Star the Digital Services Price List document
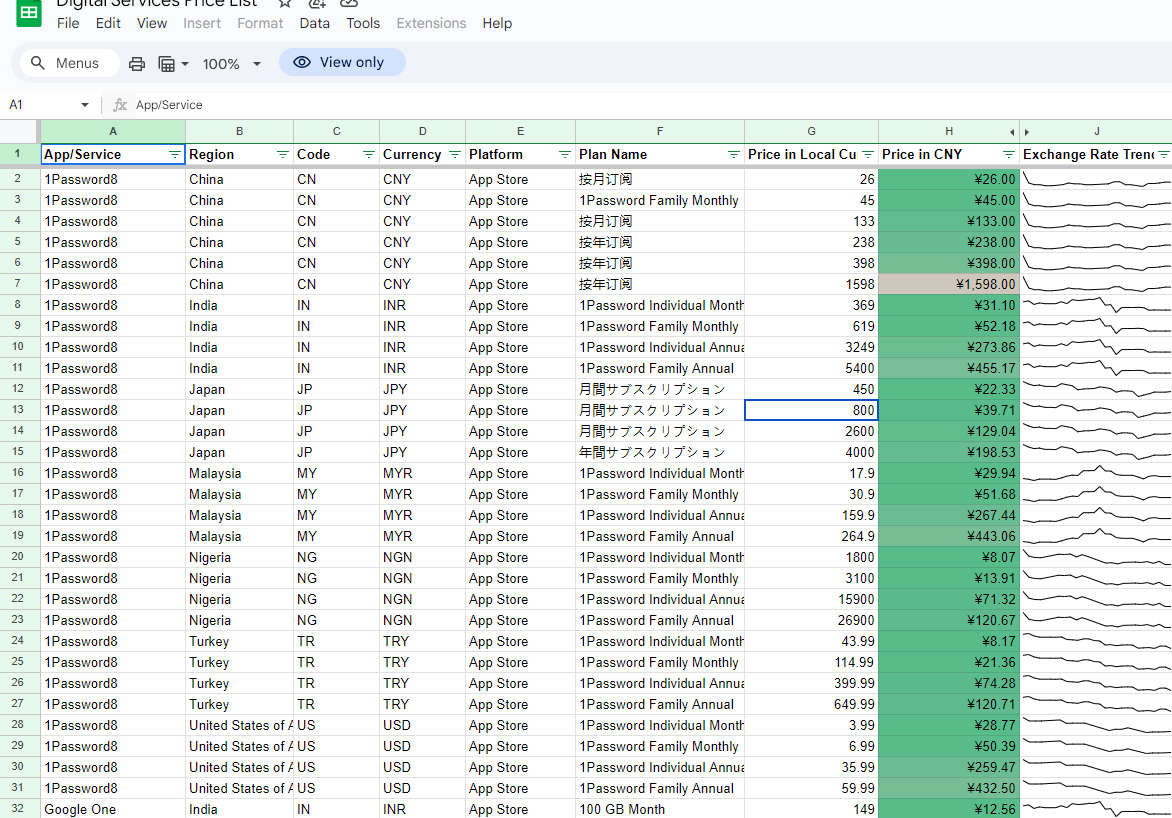Screen dimensions: 1172x818 [x=285, y=3]
